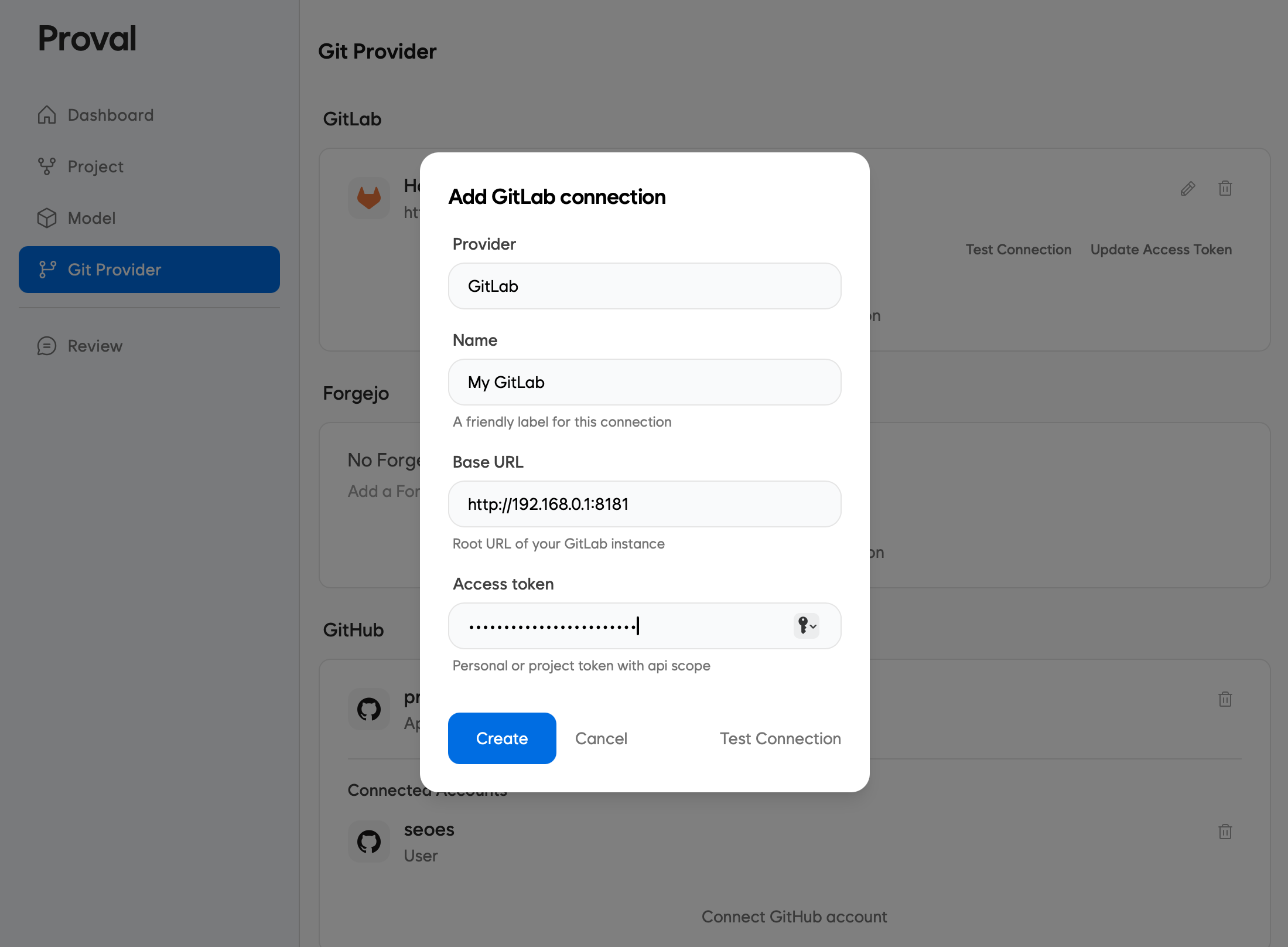
Task: Click the Git Provider page heading
Action: point(377,52)
